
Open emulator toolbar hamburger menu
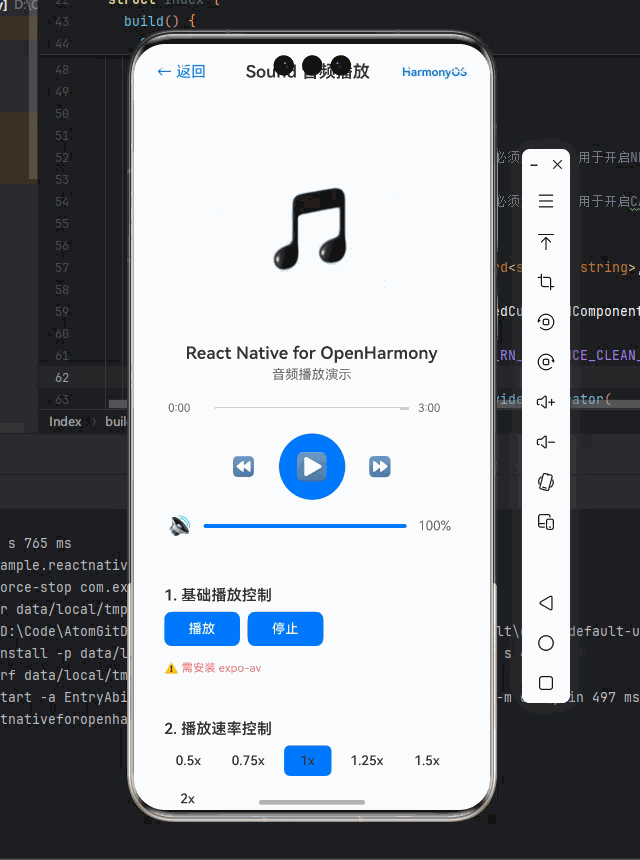pos(546,201)
